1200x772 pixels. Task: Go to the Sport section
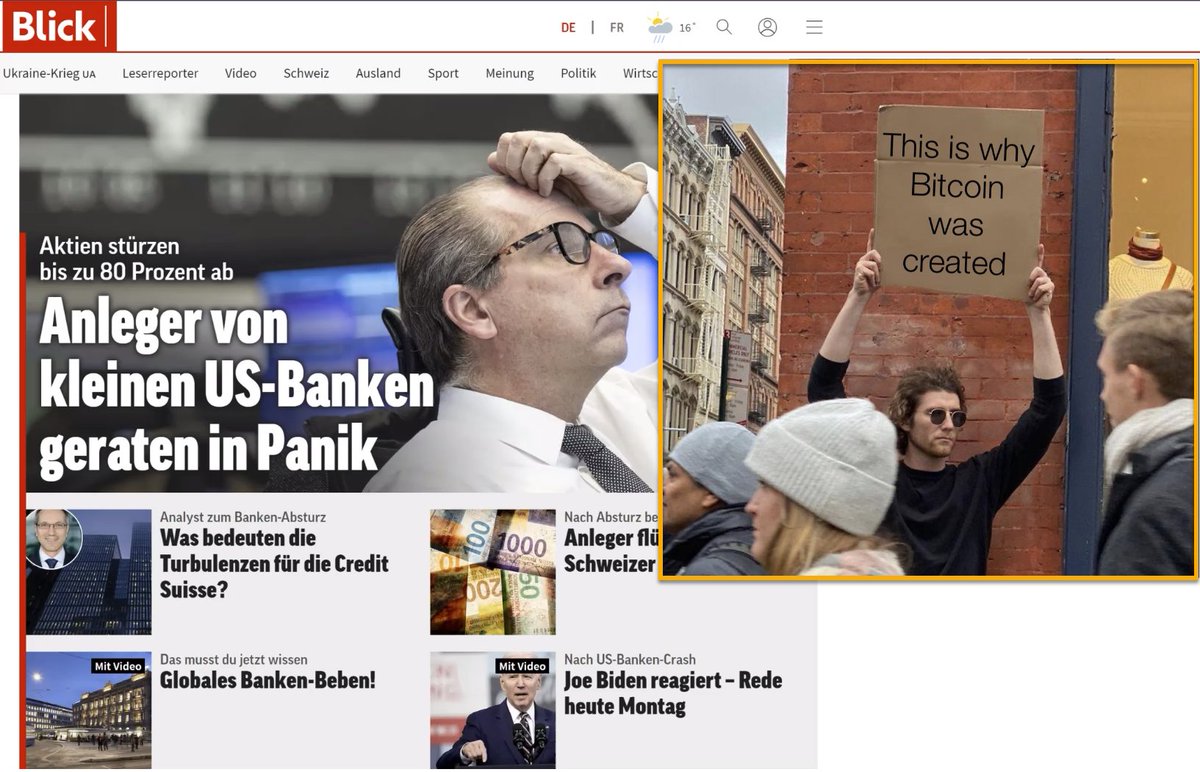443,73
